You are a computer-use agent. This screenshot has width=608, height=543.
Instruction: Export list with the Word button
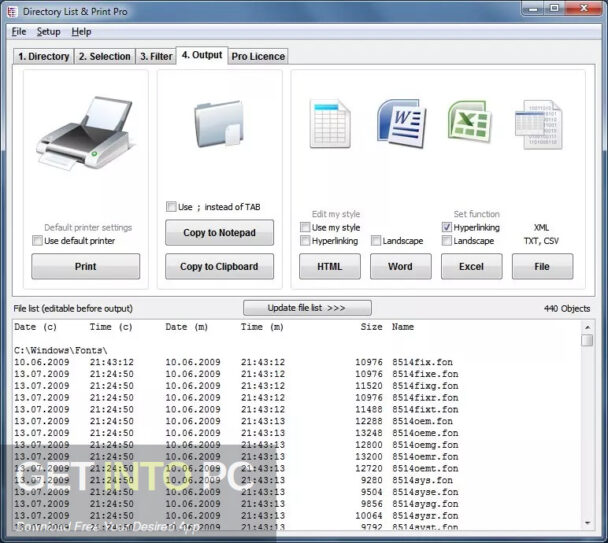tap(401, 266)
